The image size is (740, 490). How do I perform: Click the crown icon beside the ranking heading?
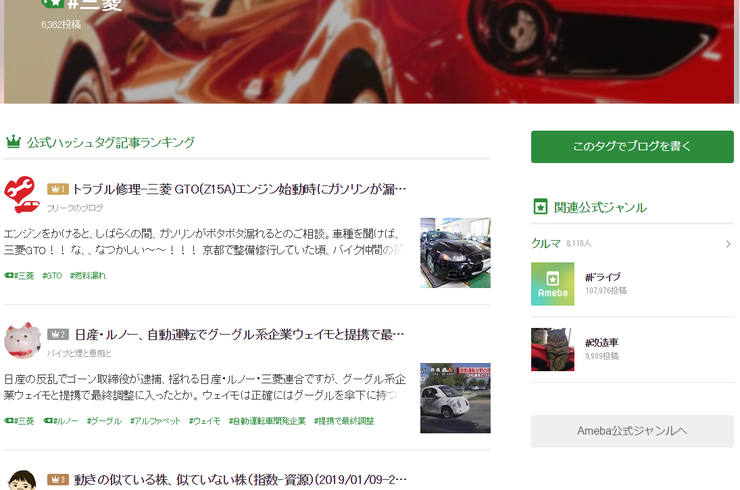pos(13,142)
